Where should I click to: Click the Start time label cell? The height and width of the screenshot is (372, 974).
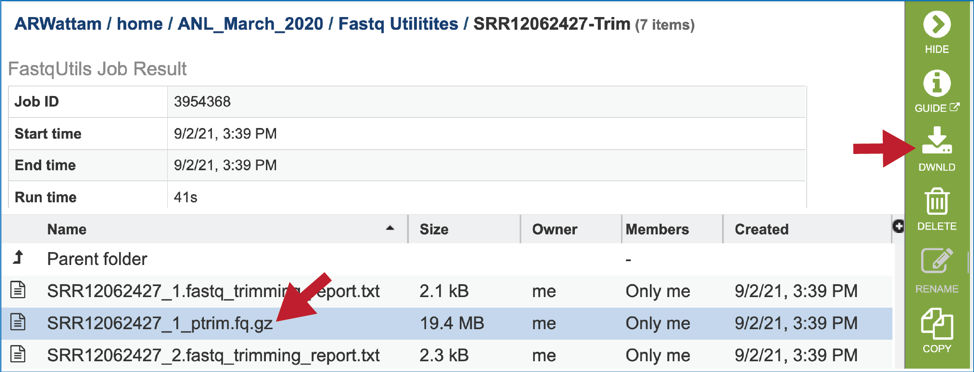[x=88, y=134]
